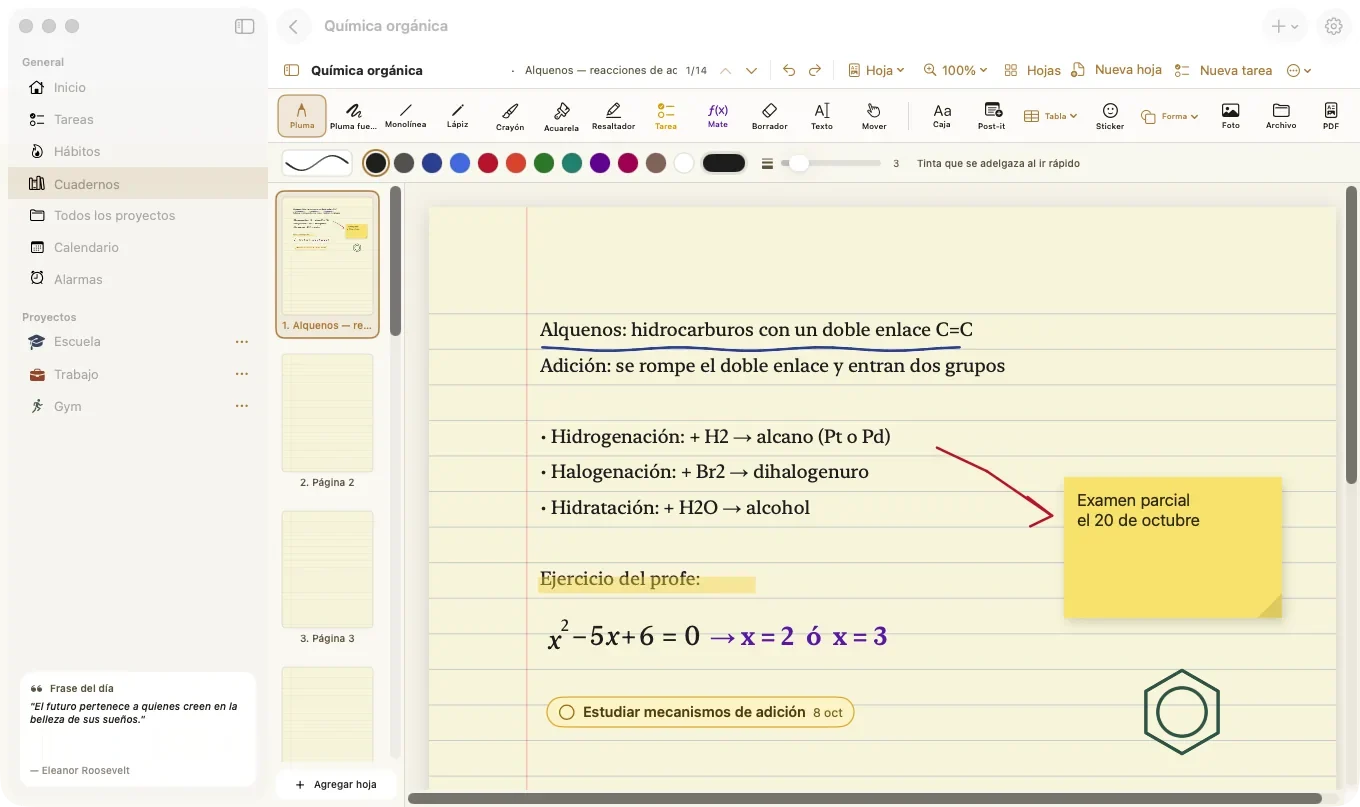
Task: Toggle the page thumbnails panel
Action: click(292, 70)
